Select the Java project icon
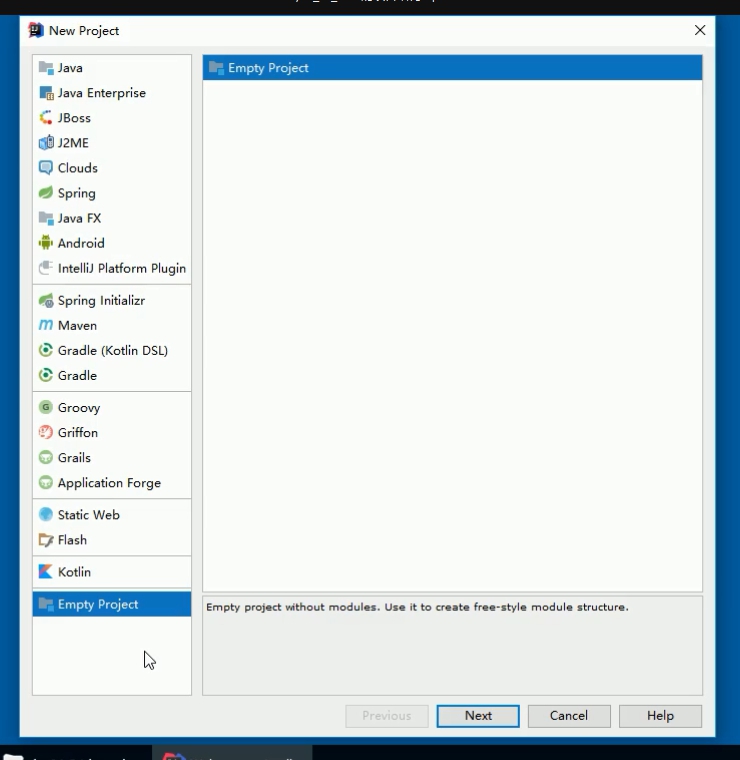This screenshot has width=740, height=760. (46, 68)
